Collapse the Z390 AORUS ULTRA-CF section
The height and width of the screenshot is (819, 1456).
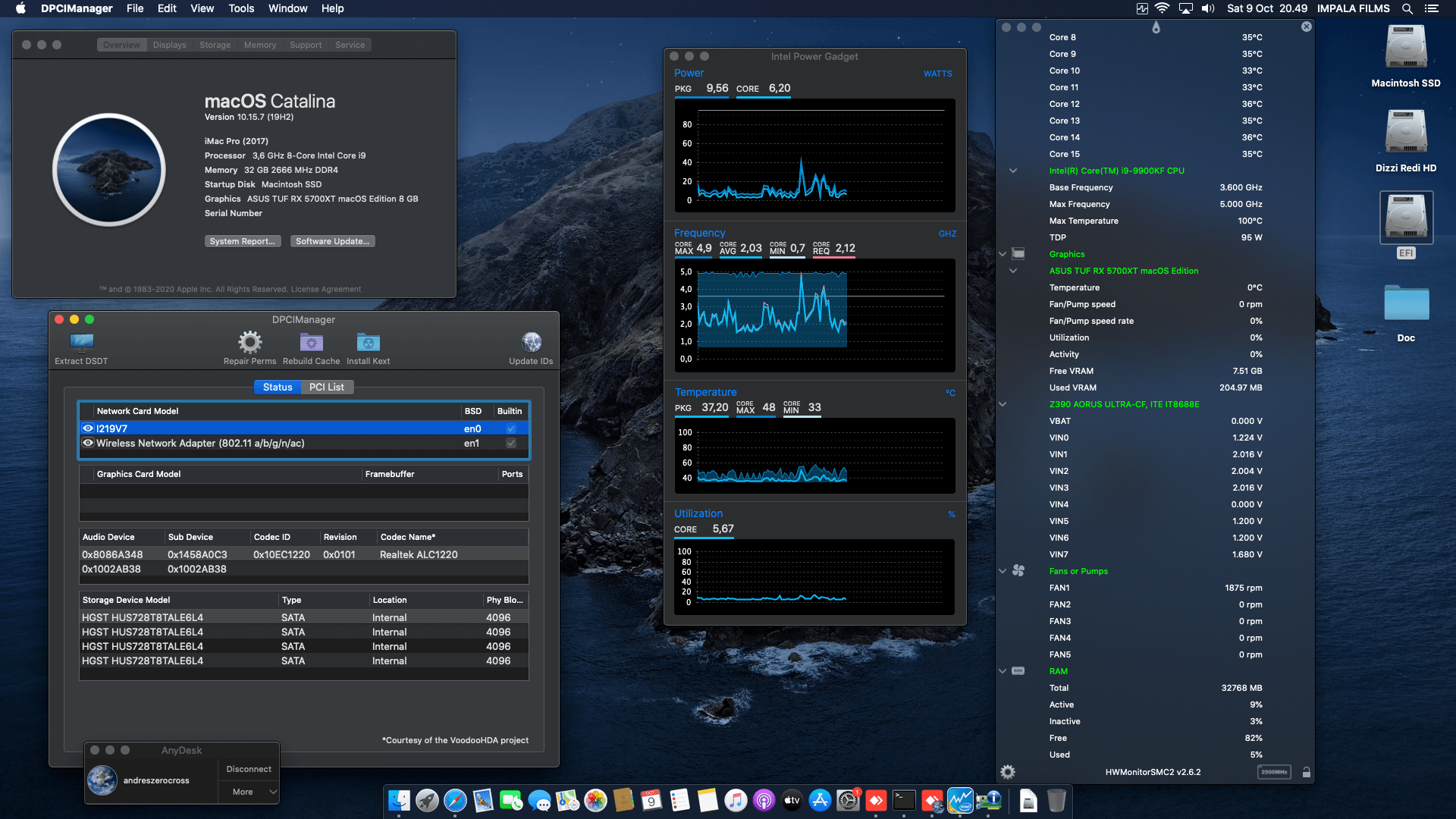pyautogui.click(x=1003, y=404)
